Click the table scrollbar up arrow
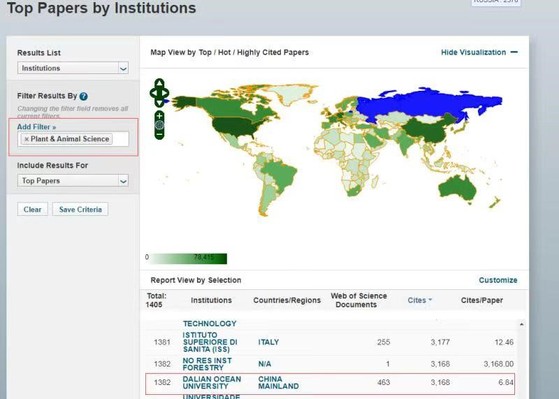Screen dimensions: 559x399 tap(522, 324)
